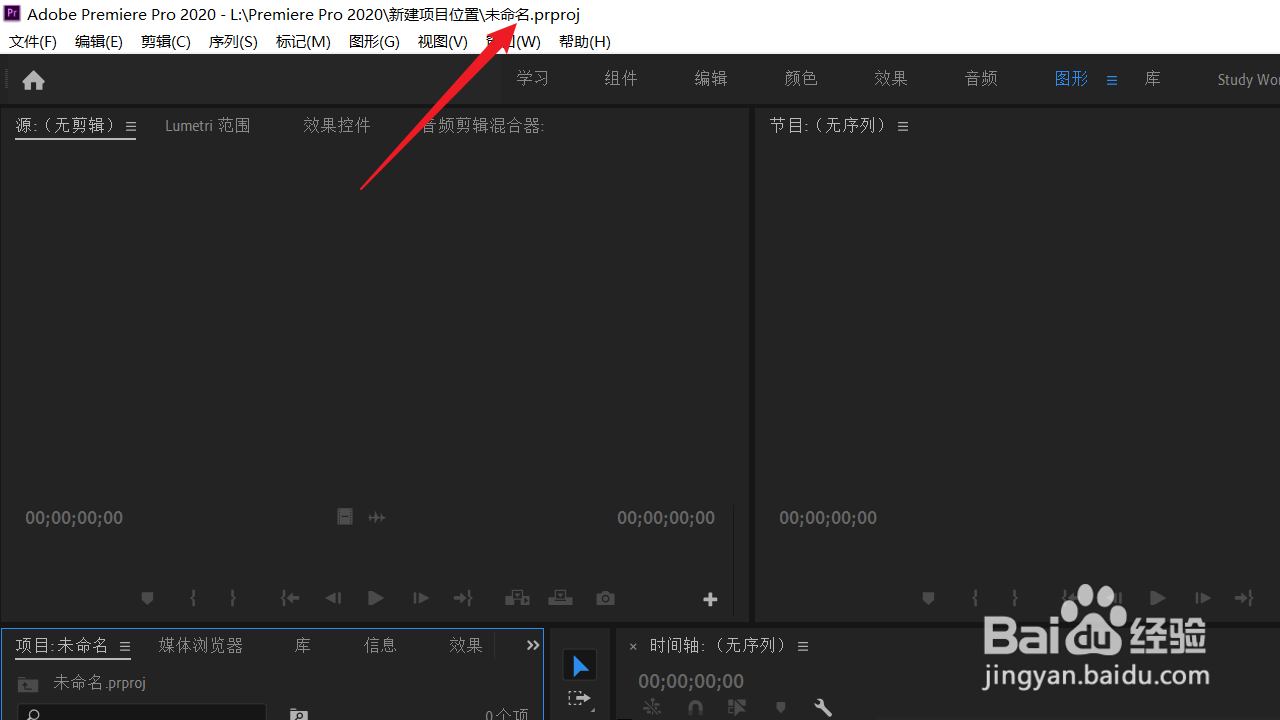Add marker in the Program monitor

pyautogui.click(x=928, y=598)
